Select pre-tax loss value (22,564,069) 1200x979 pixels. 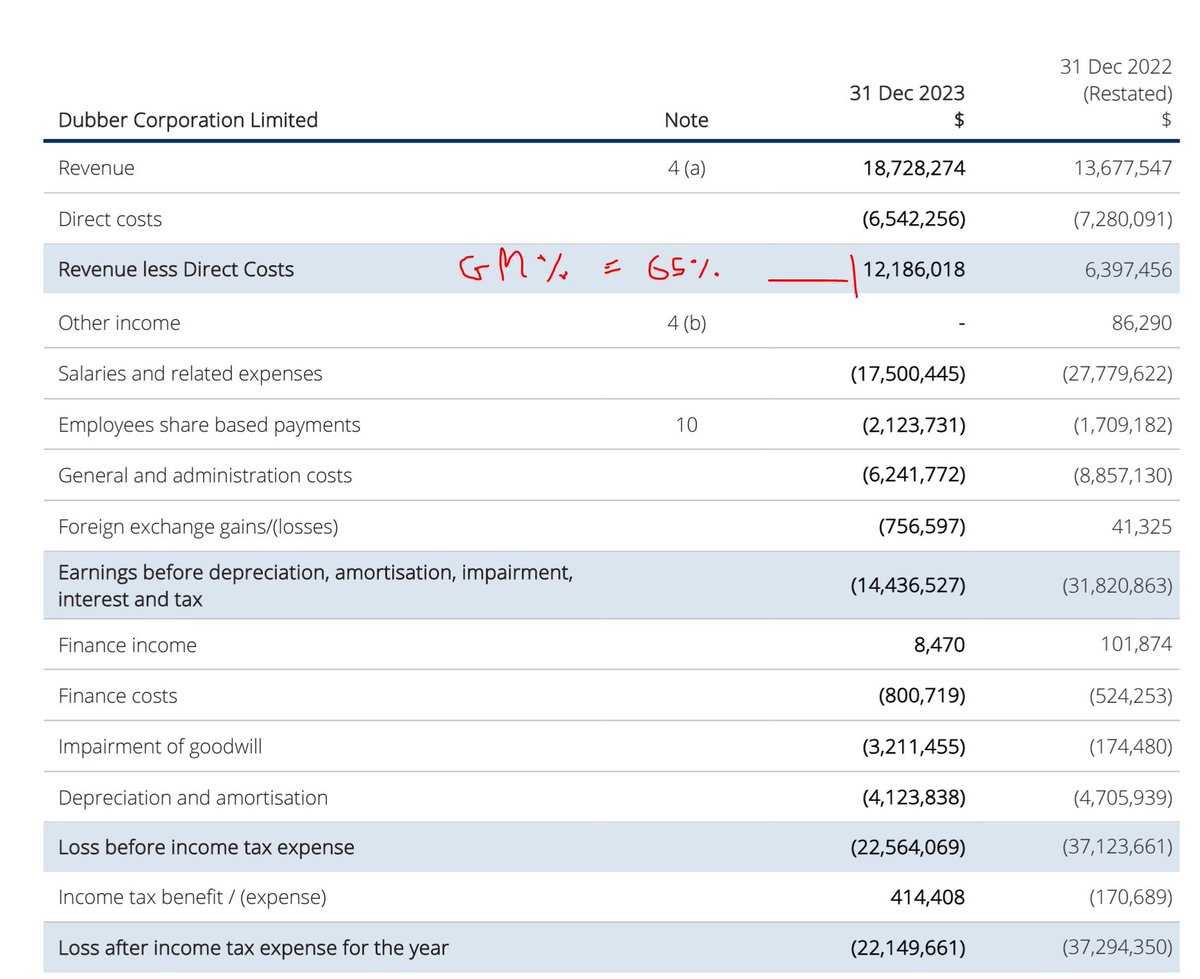[x=908, y=848]
